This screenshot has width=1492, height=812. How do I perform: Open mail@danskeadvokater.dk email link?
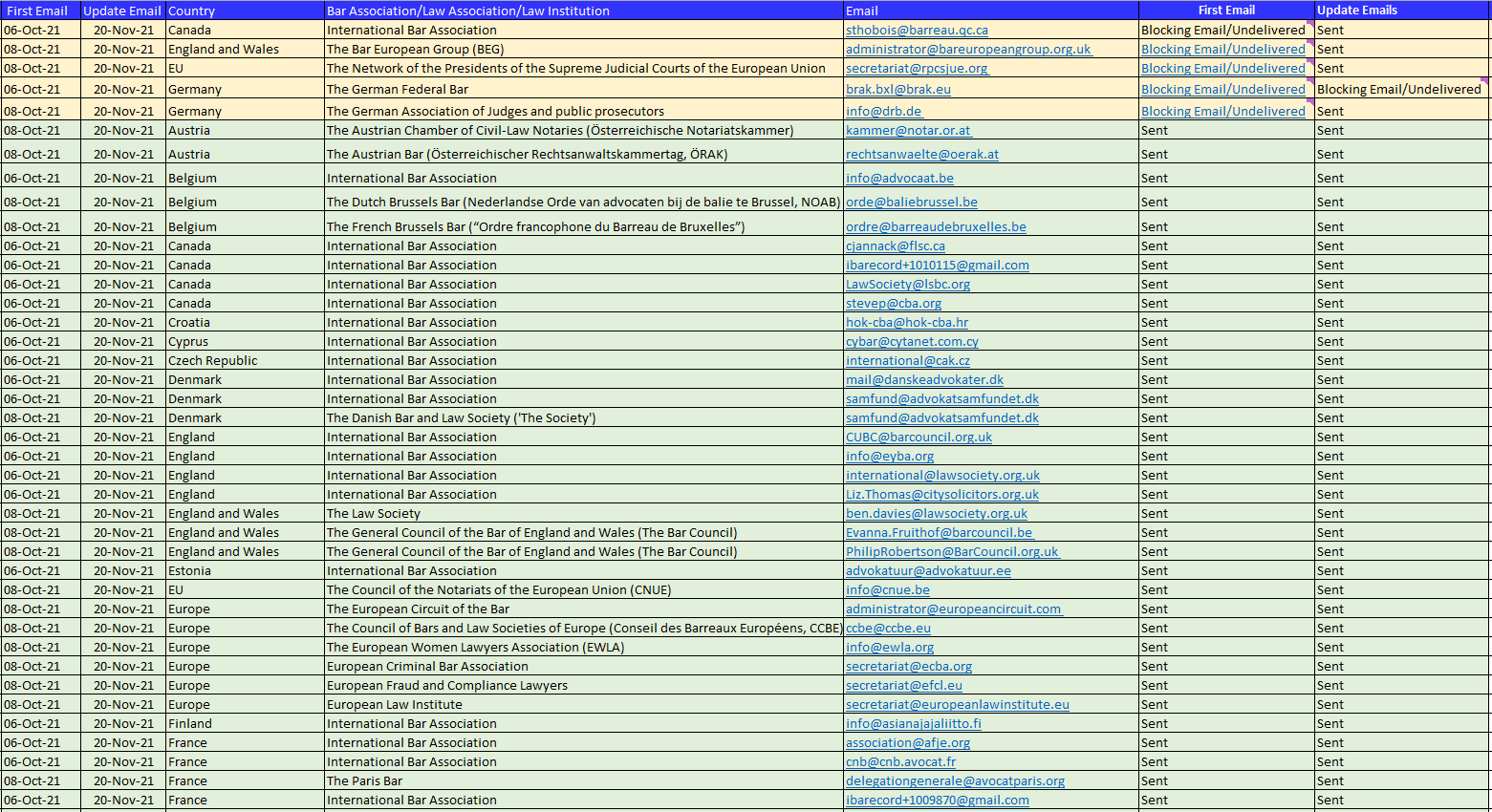[924, 380]
